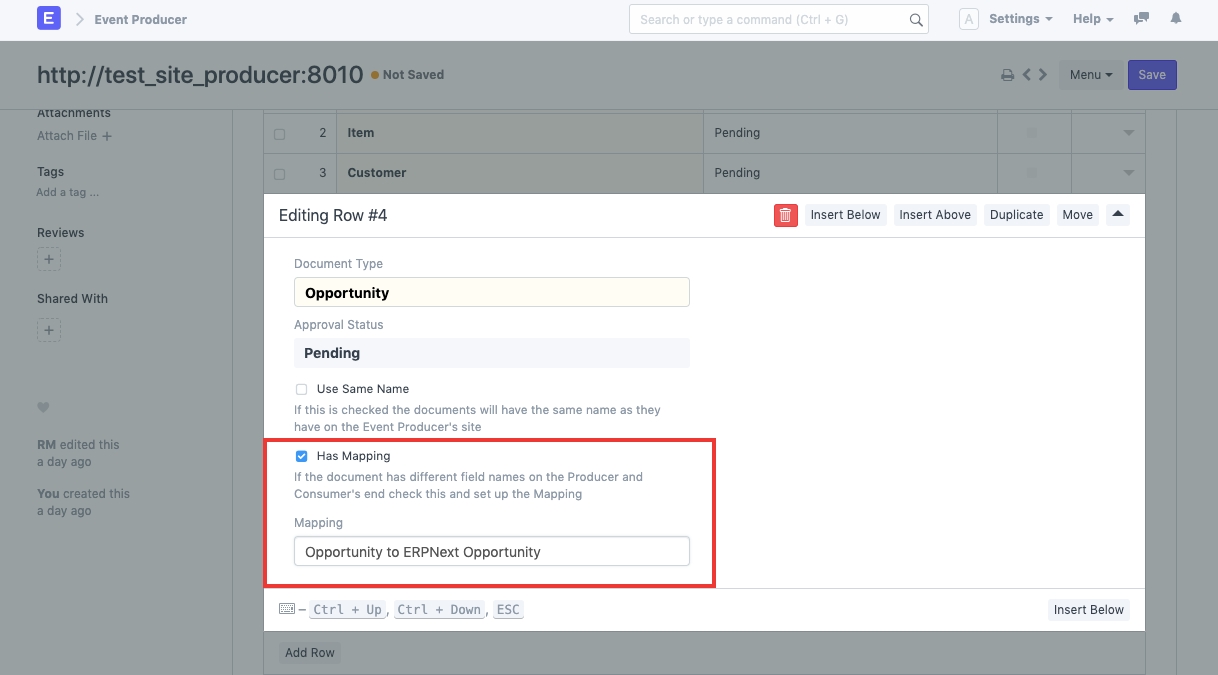Go to previous document arrow
Image resolution: width=1218 pixels, height=675 pixels.
(1026, 75)
